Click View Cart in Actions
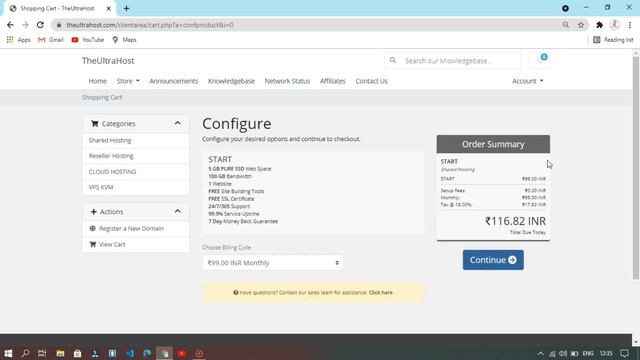The width and height of the screenshot is (640, 360). click(136, 244)
